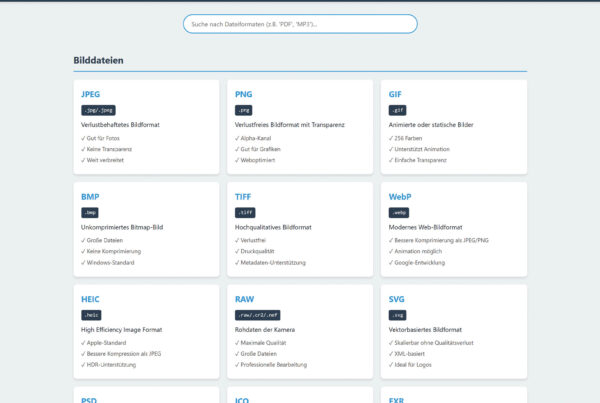This screenshot has height=403, width=600.
Task: Select the .tiff extension tag
Action: click(246, 212)
